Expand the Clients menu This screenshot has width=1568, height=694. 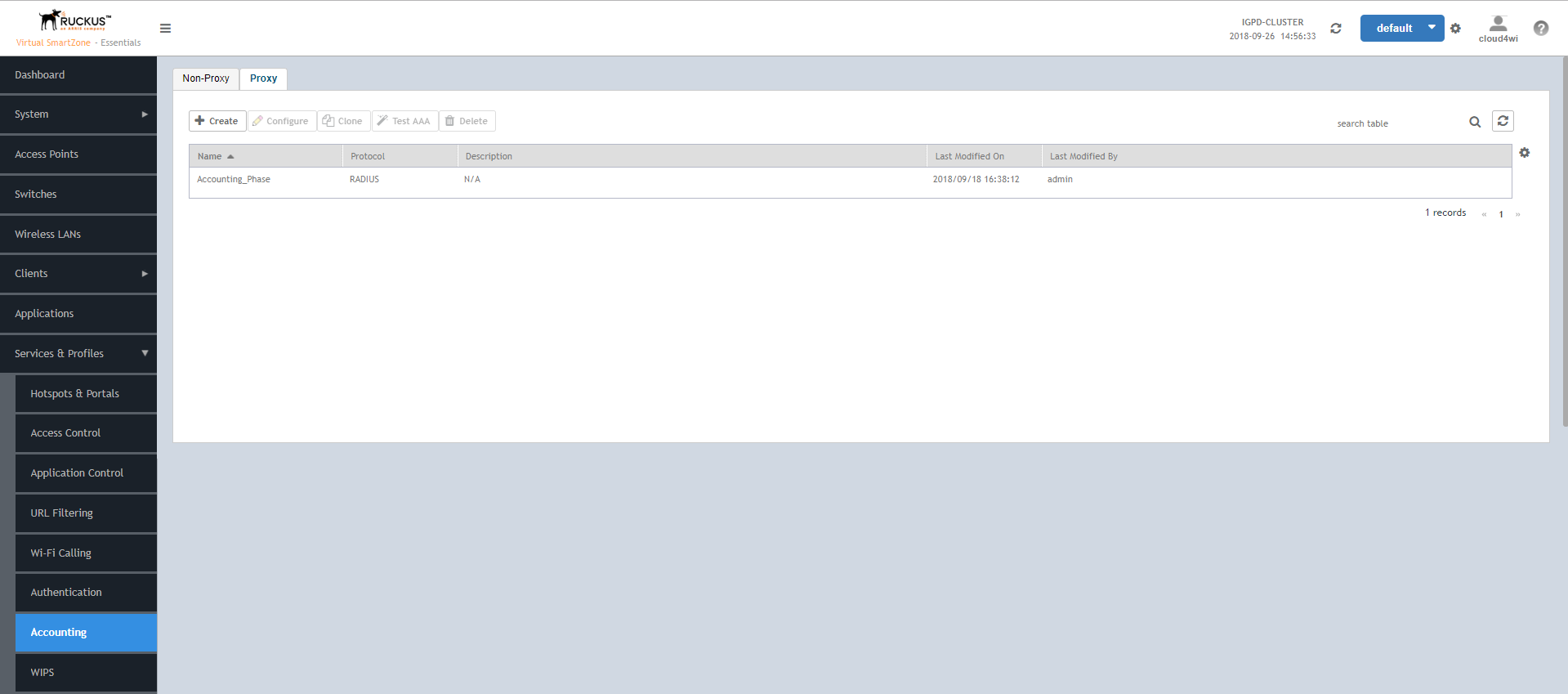pyautogui.click(x=78, y=274)
